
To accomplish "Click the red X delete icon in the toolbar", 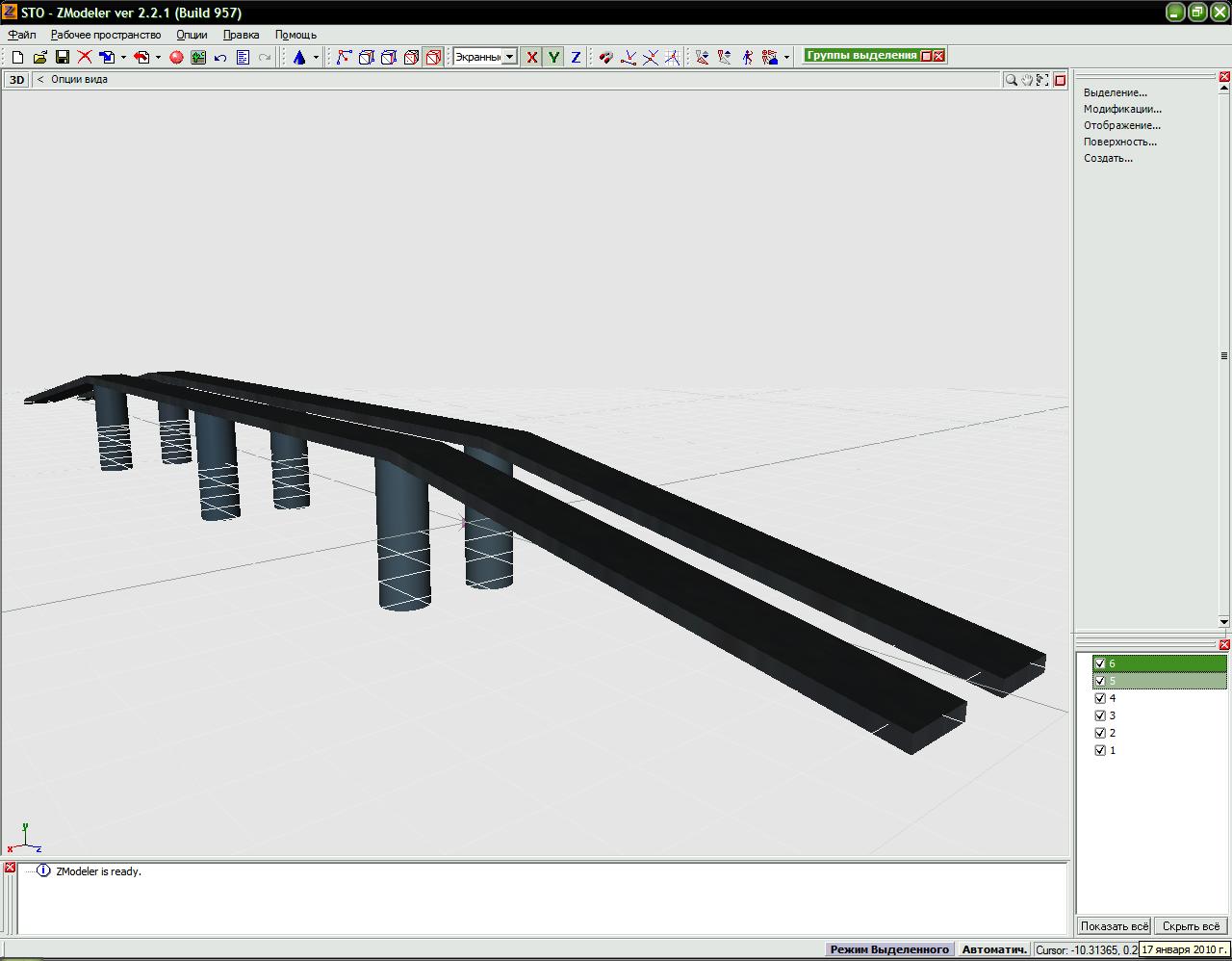I will click(x=85, y=58).
